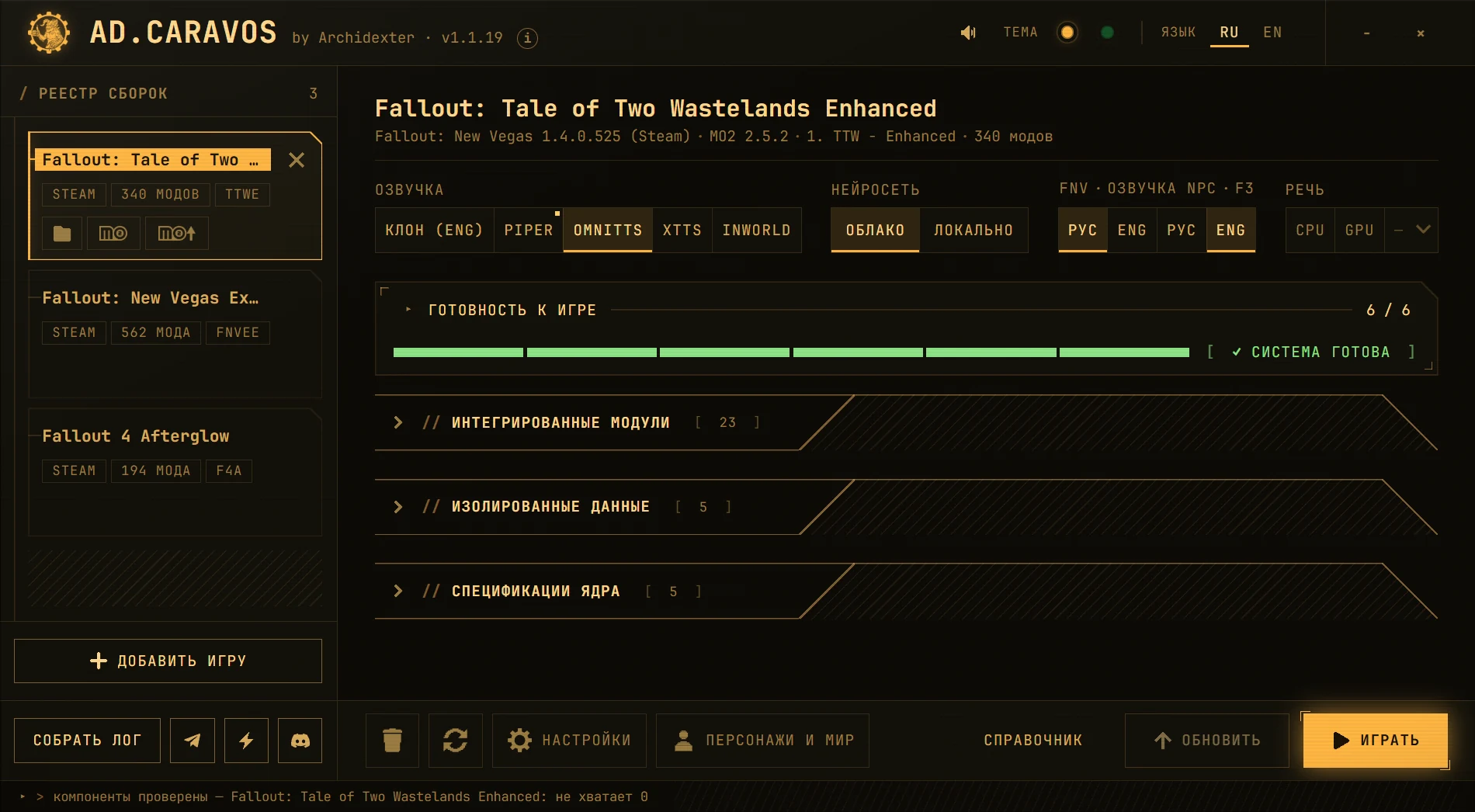
Task: Click the MO update arrow icon
Action: (x=177, y=233)
